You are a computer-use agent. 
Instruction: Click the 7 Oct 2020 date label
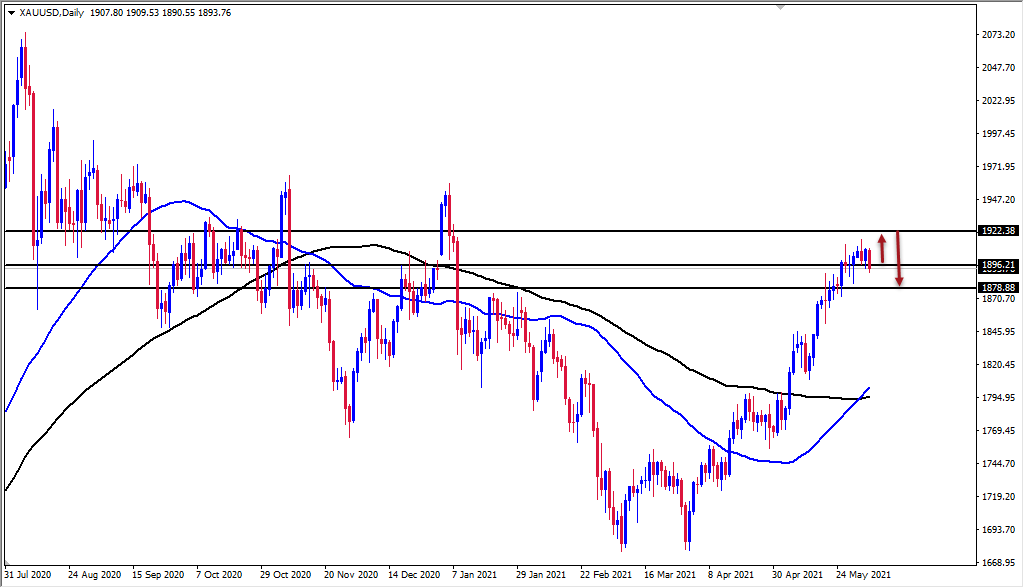(x=219, y=575)
